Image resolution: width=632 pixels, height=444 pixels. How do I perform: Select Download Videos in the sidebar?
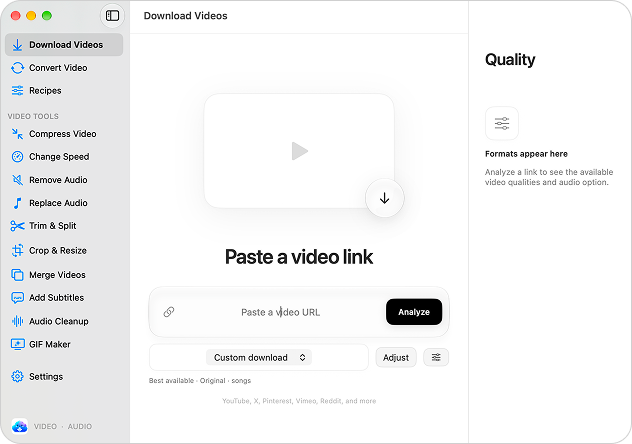coord(64,45)
